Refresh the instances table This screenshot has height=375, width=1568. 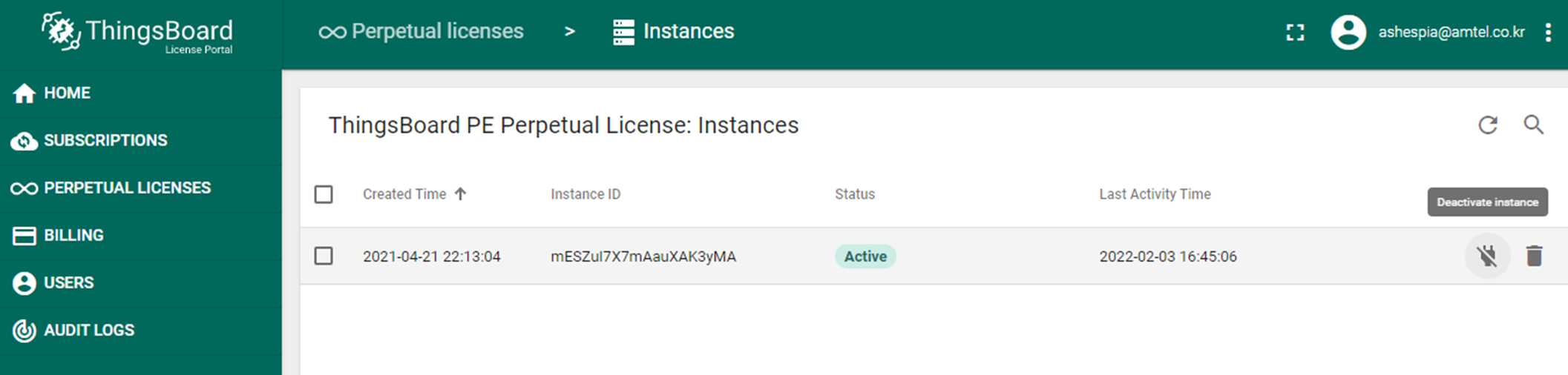coord(1488,125)
